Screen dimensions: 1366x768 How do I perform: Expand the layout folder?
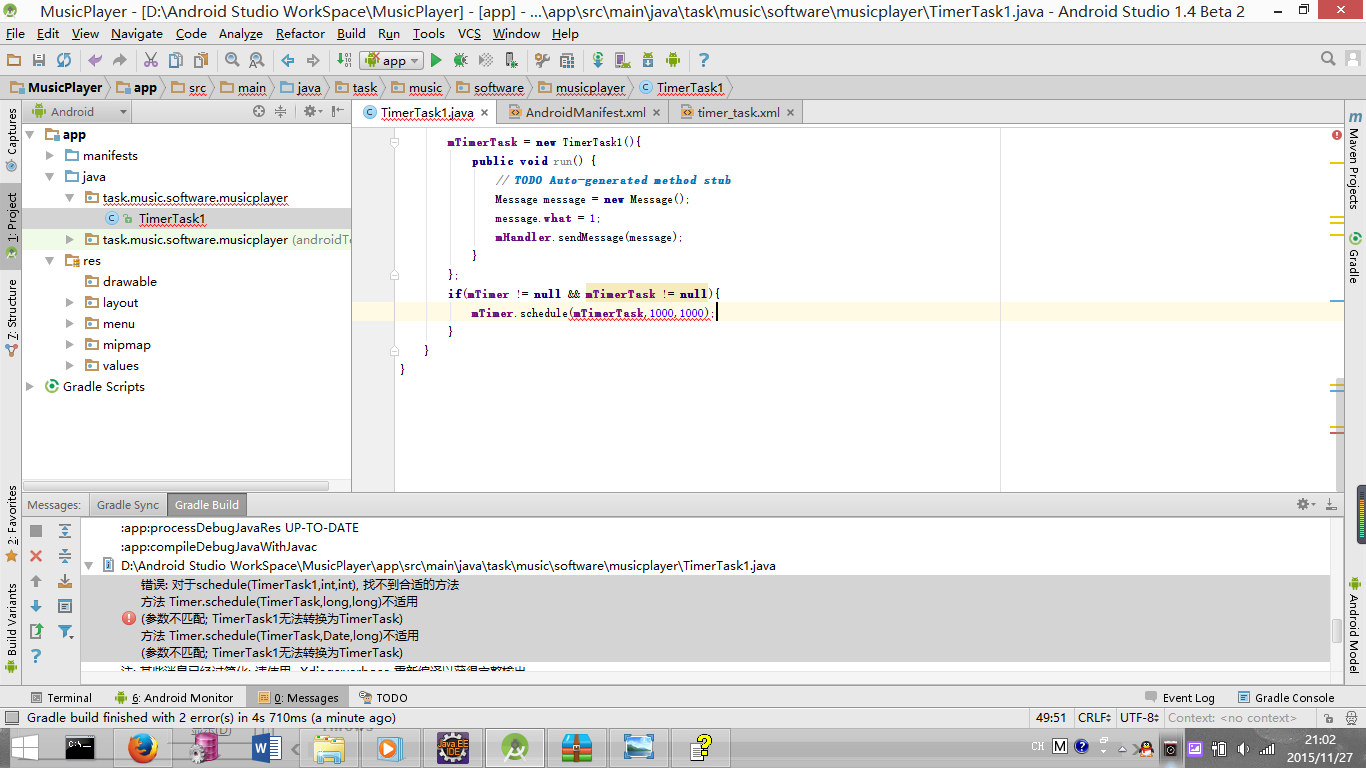70,302
